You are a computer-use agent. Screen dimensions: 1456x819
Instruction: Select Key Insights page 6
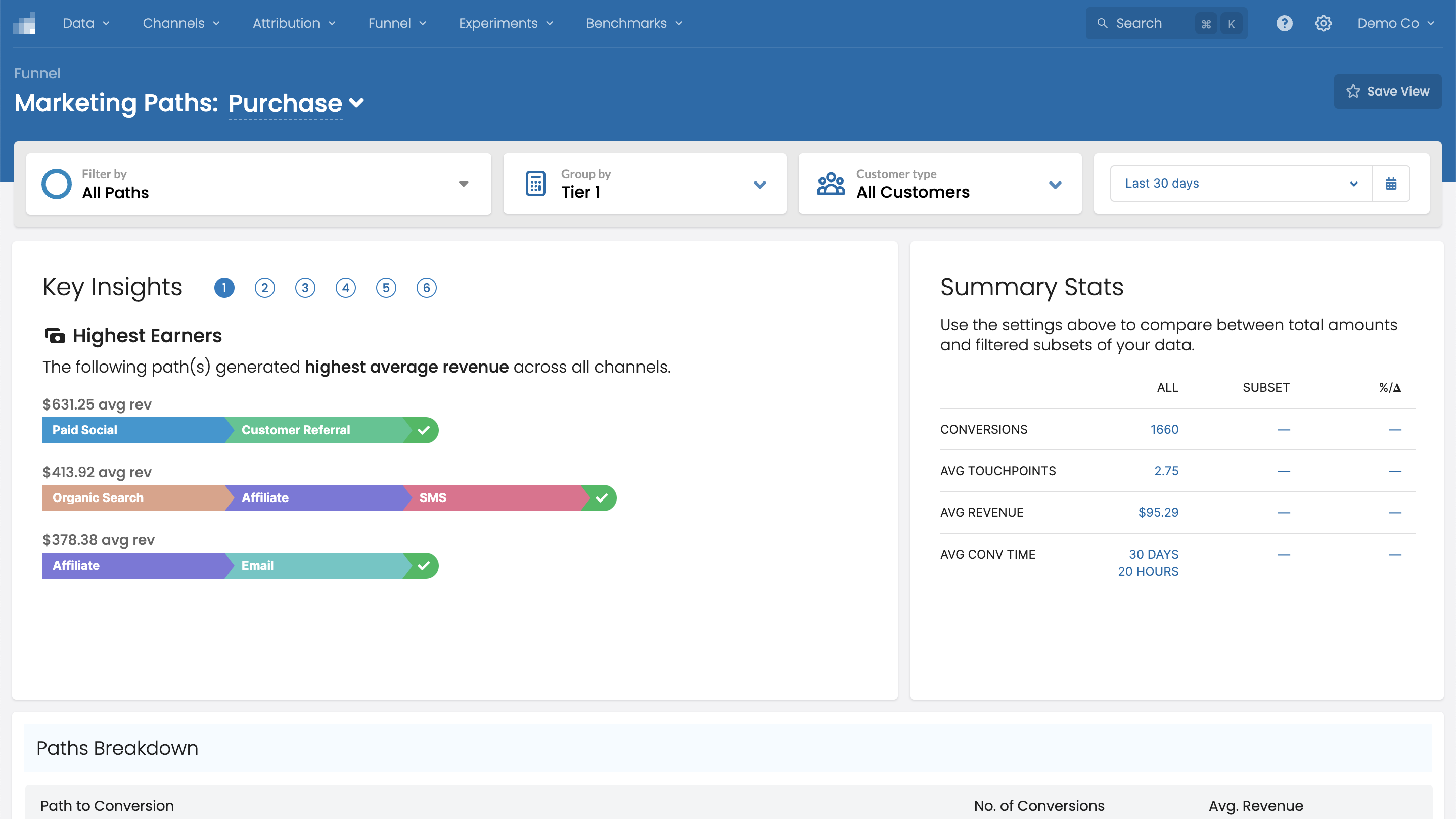click(426, 288)
